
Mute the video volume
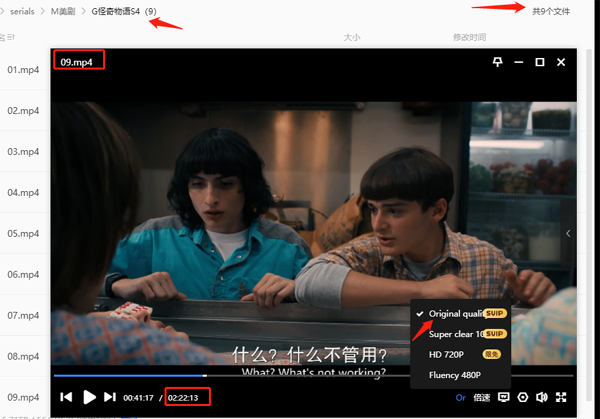[542, 397]
